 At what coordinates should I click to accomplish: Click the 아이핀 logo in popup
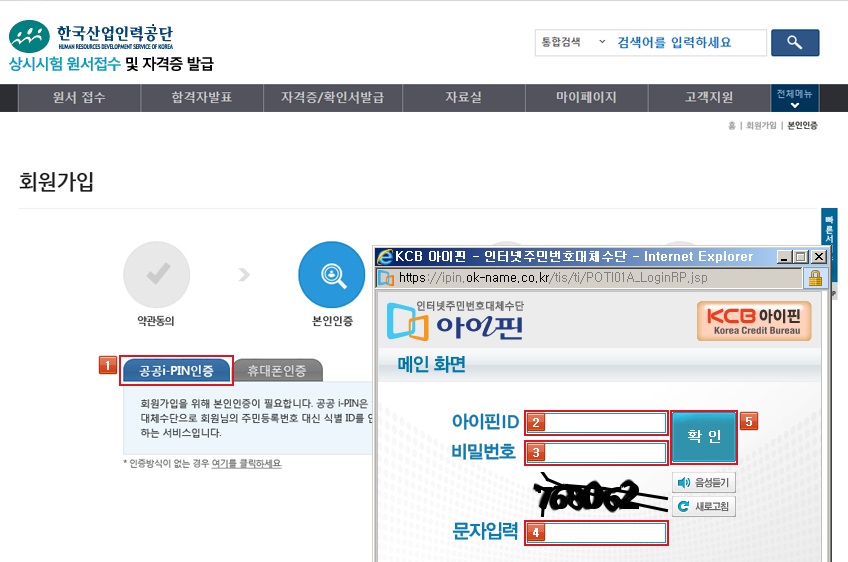(x=455, y=321)
